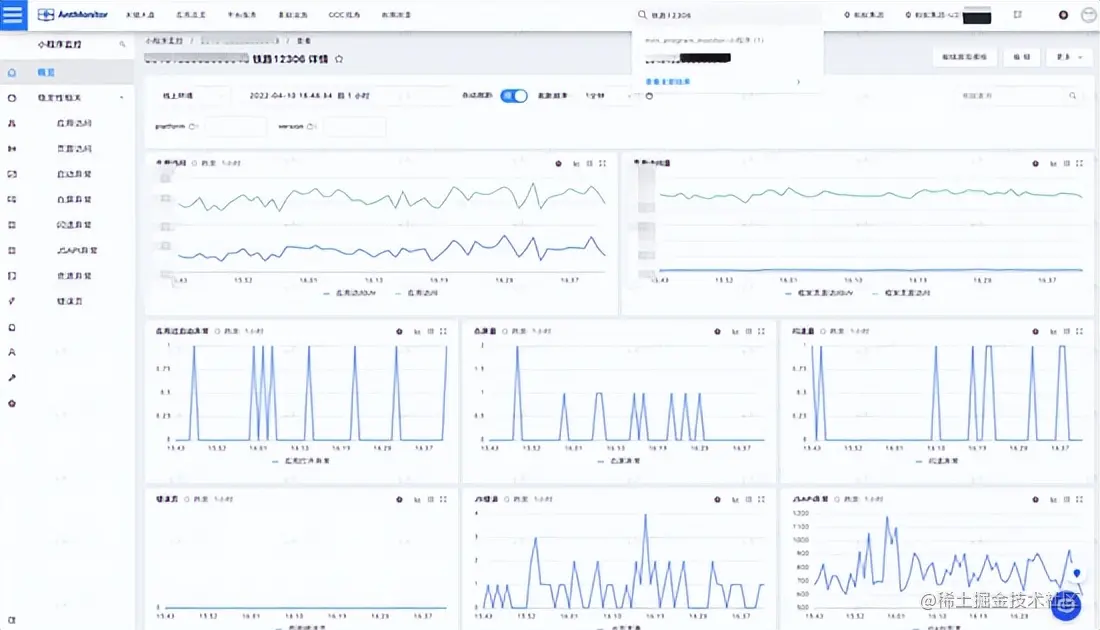The width and height of the screenshot is (1100, 630).
Task: Open the user avatar icon at top right
Action: (x=1089, y=14)
